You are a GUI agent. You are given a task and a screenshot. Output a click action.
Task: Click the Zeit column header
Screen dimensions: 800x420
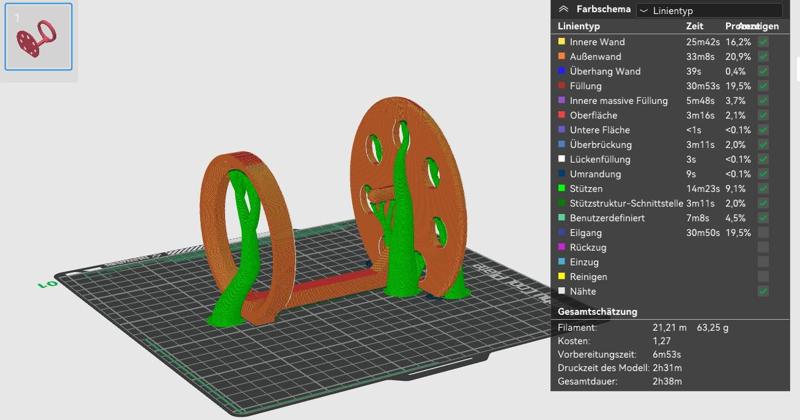(694, 26)
